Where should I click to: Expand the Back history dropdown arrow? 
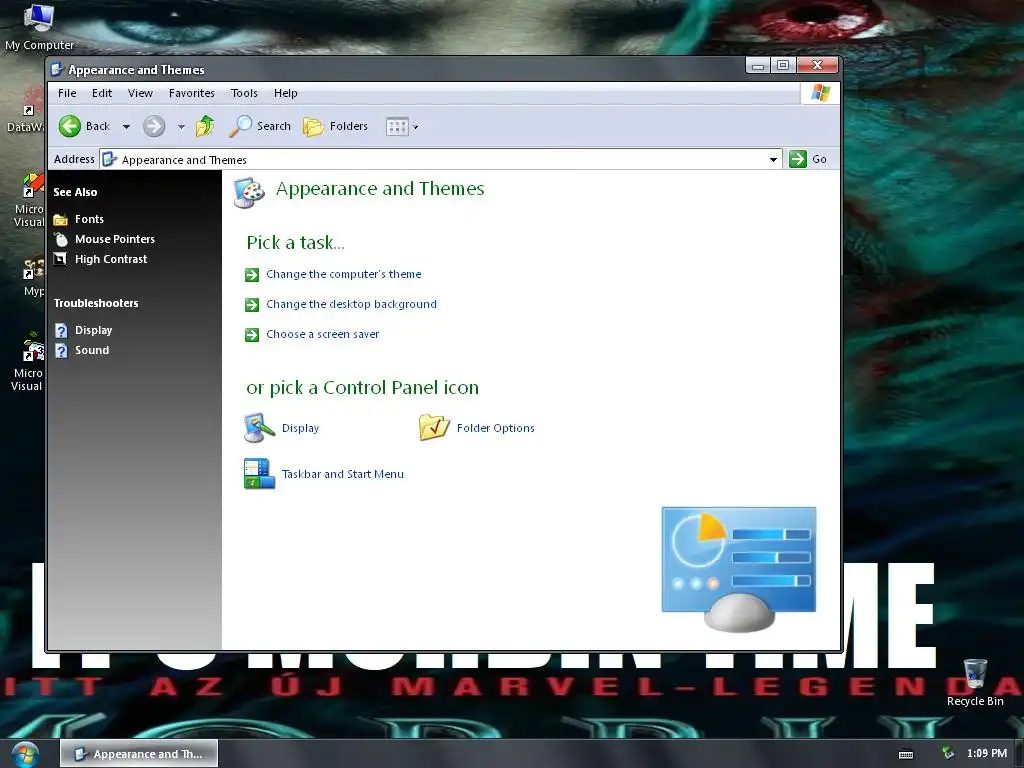(126, 127)
